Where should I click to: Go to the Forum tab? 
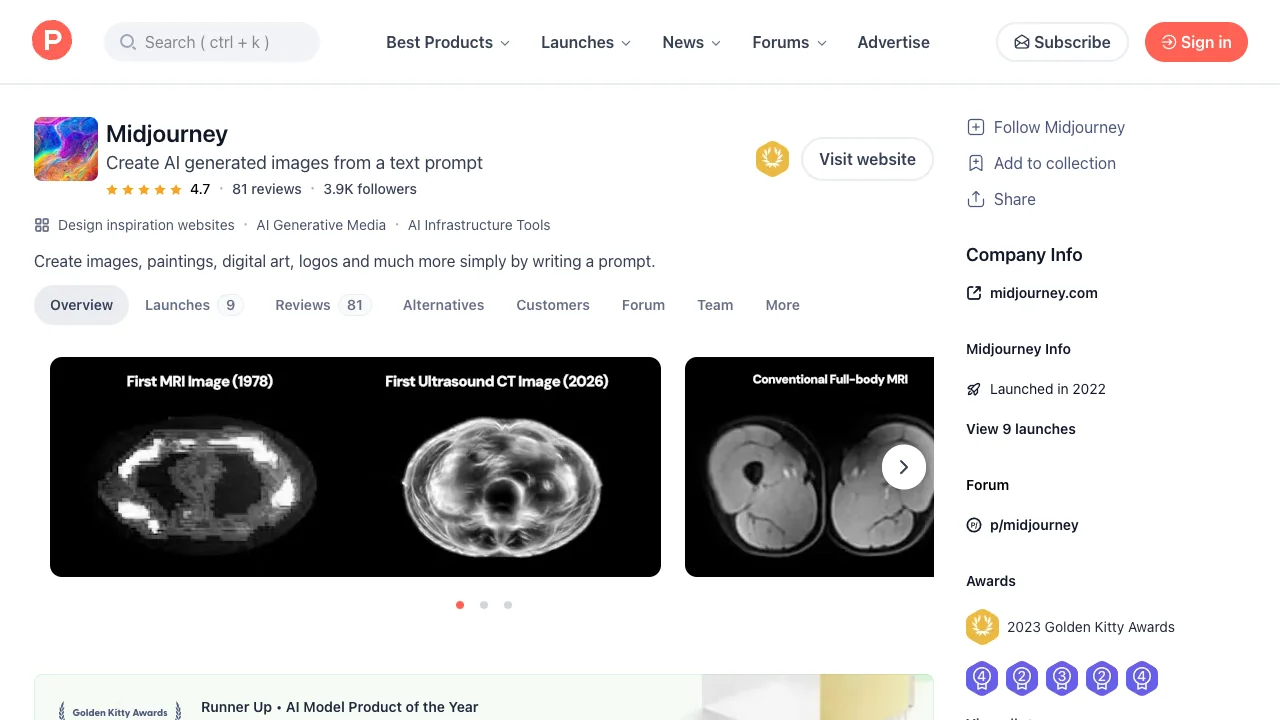[643, 305]
